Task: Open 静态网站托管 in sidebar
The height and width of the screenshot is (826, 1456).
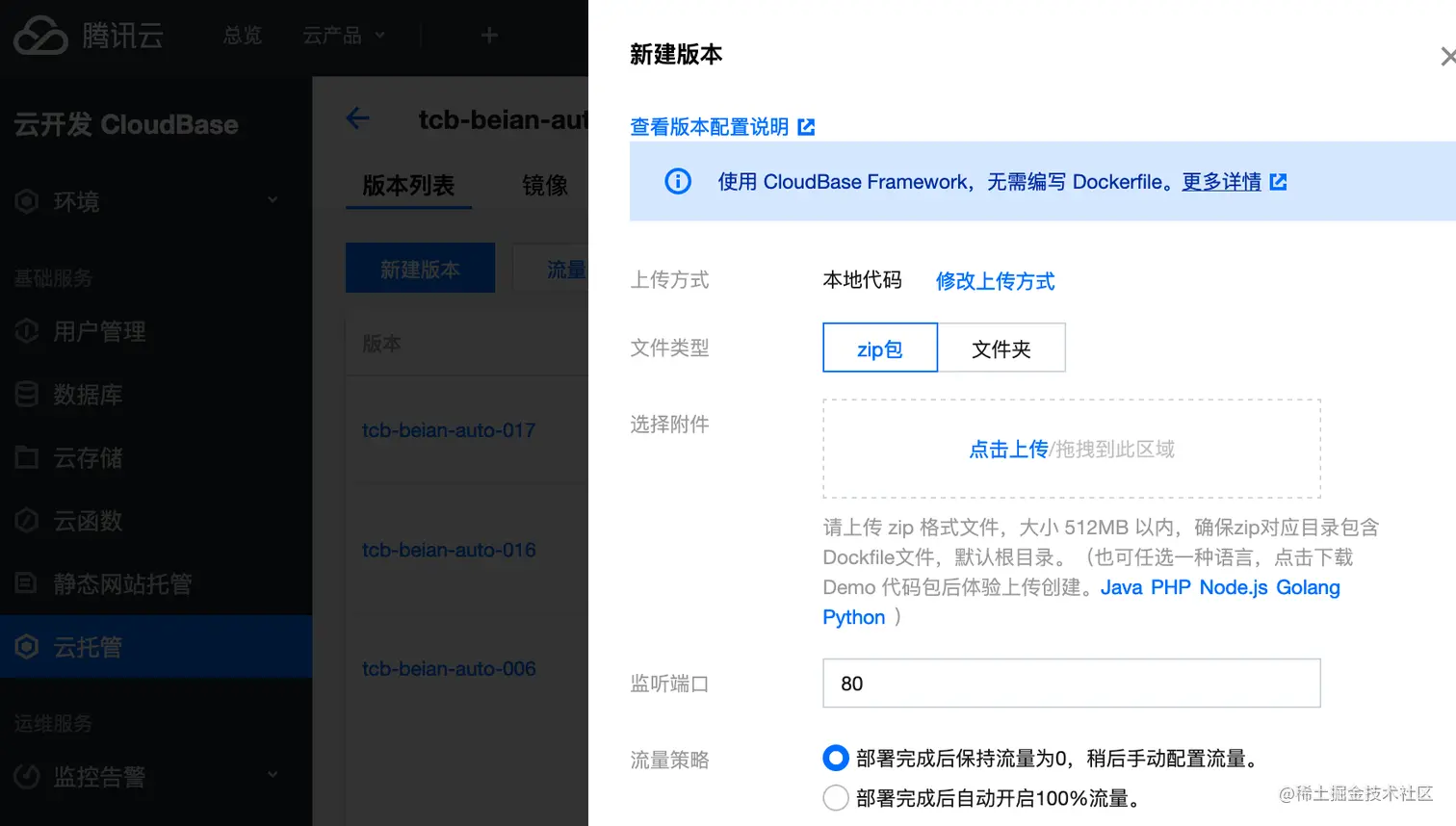Action: tap(122, 584)
